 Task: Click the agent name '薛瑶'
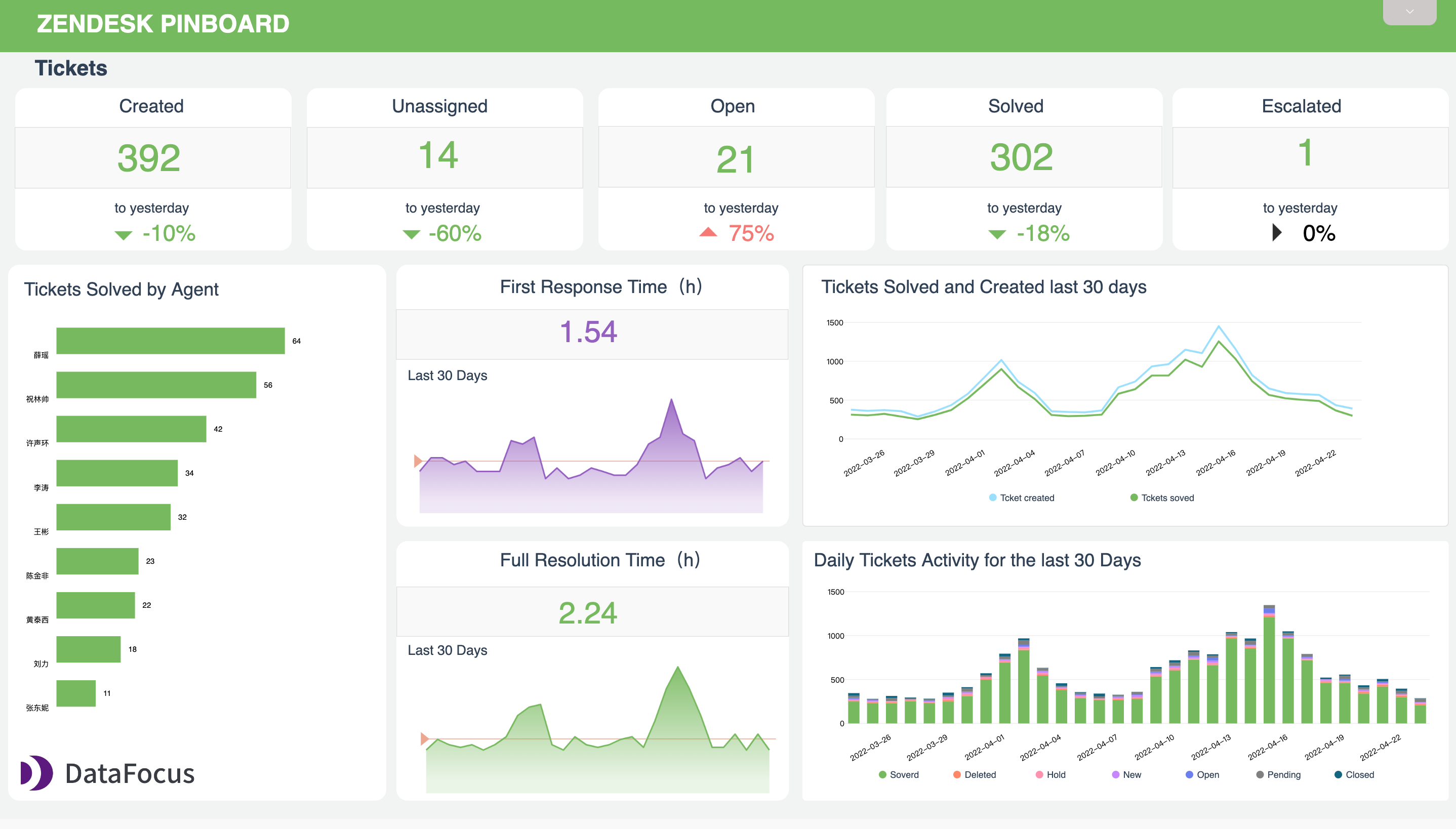point(41,355)
